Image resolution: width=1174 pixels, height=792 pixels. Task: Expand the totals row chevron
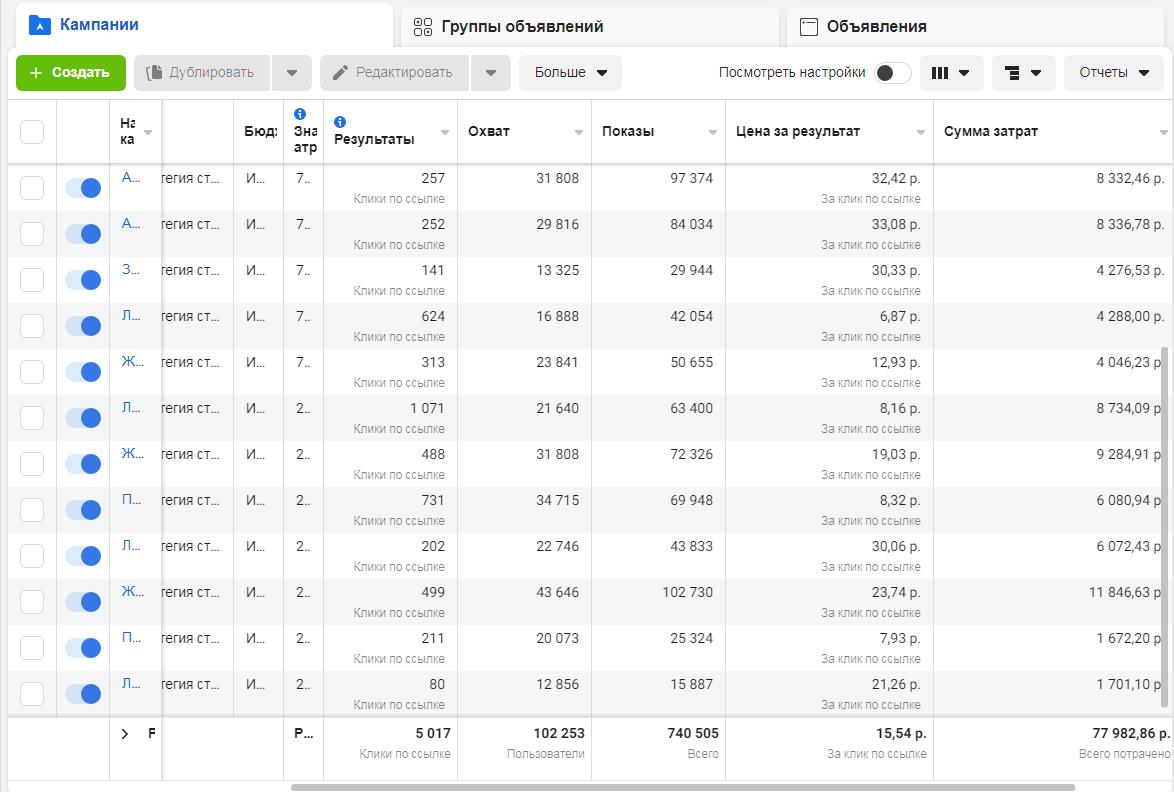tap(125, 734)
